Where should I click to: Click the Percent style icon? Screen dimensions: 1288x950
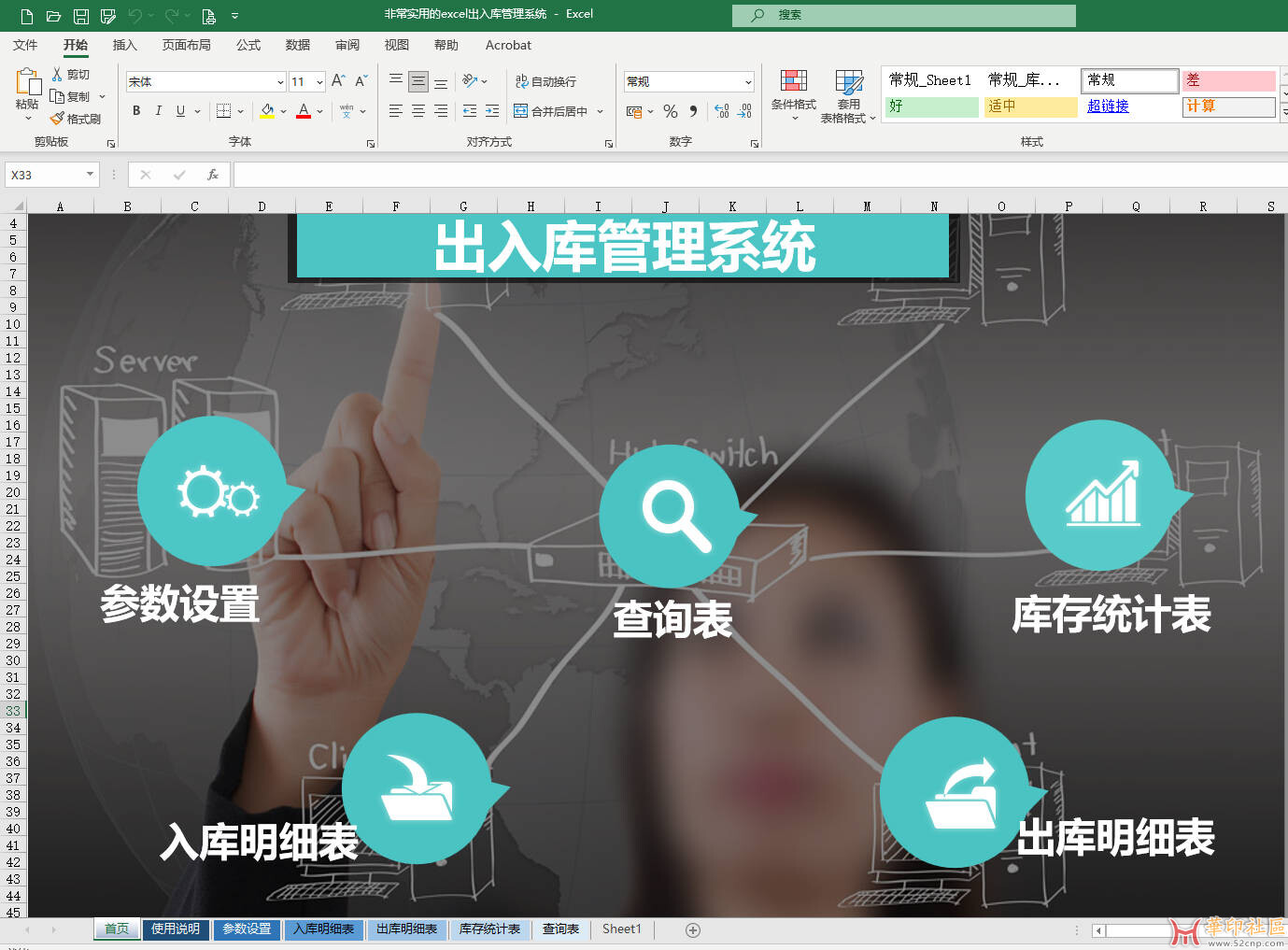point(671,111)
